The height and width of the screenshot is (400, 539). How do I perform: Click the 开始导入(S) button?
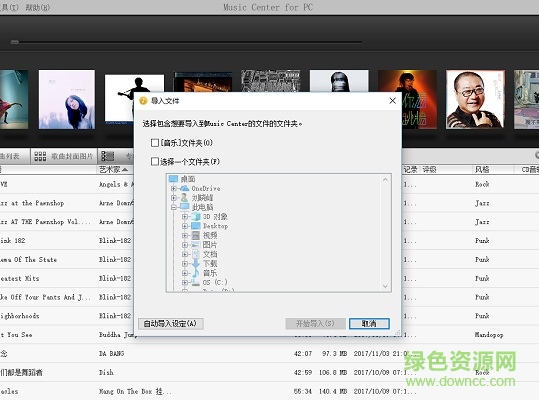click(315, 324)
